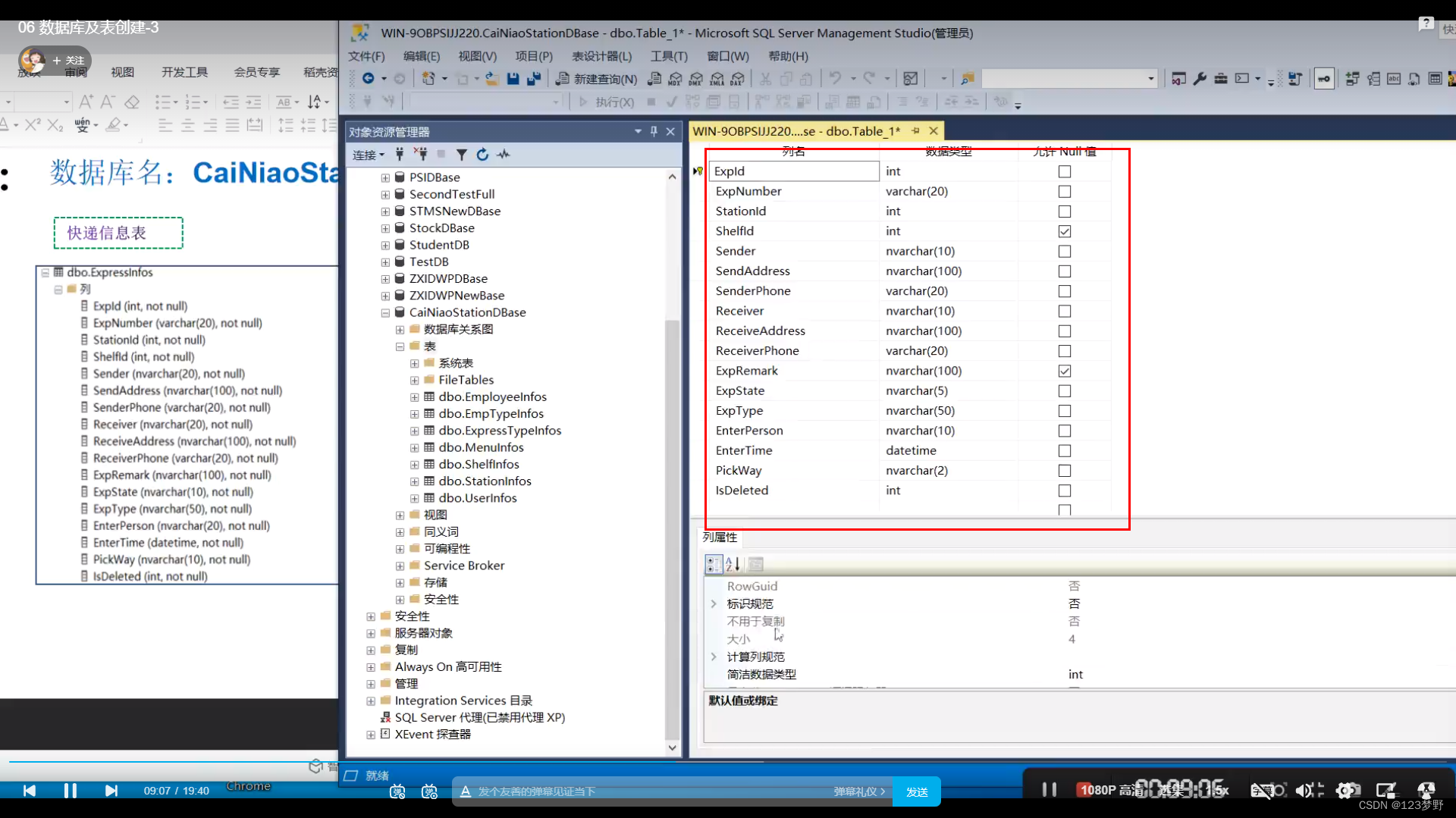Open the 文件(F) menu
Viewport: 1456px width, 818px height.
tap(366, 56)
